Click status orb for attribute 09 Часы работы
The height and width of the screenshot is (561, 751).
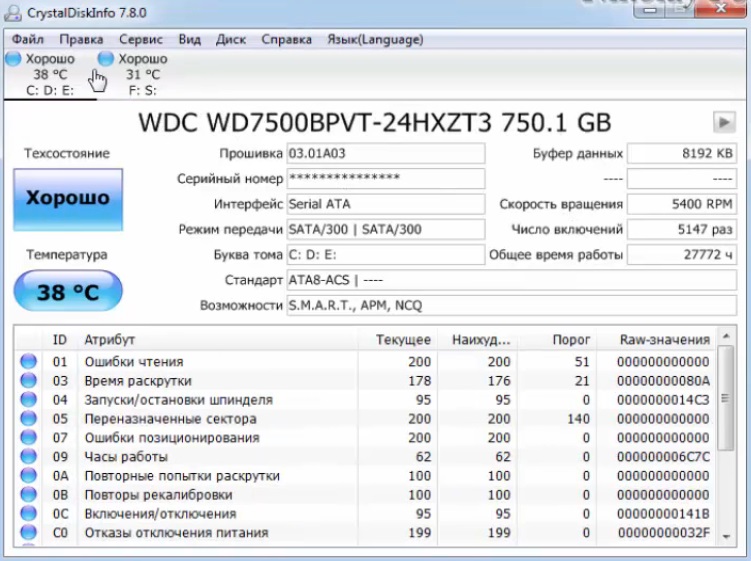pyautogui.click(x=28, y=457)
